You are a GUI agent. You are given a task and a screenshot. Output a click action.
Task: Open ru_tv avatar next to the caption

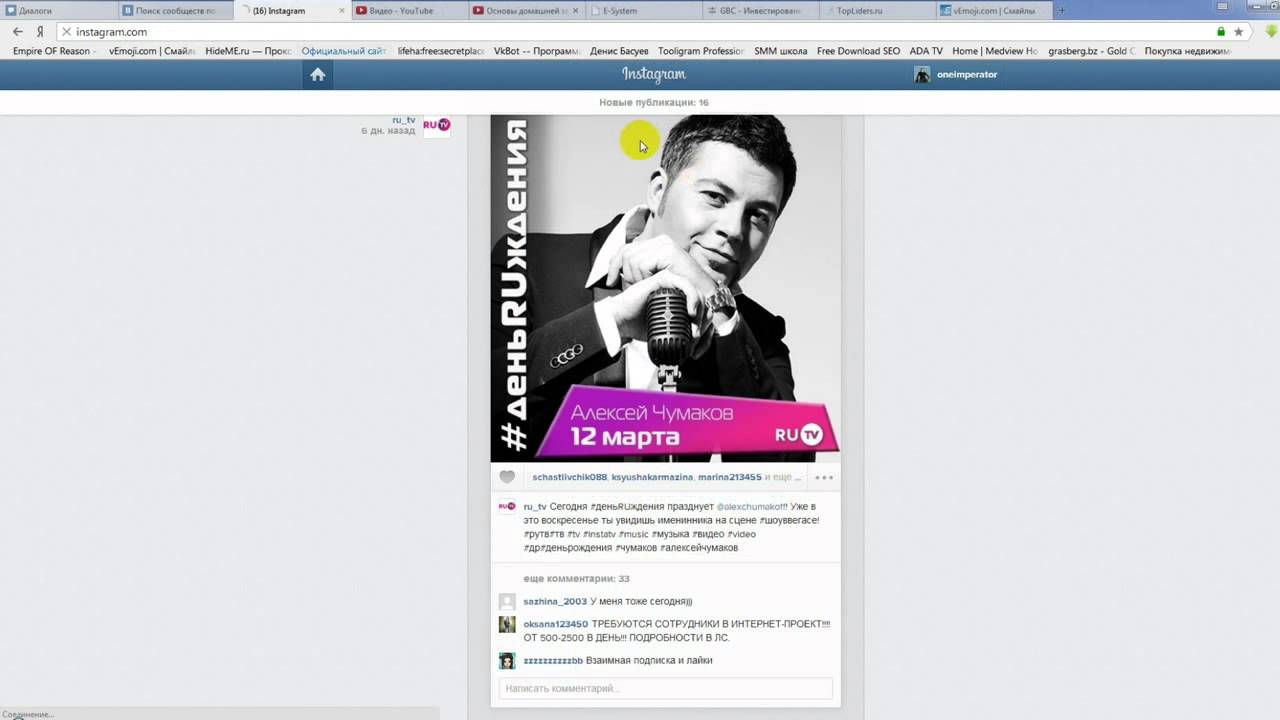coord(507,507)
